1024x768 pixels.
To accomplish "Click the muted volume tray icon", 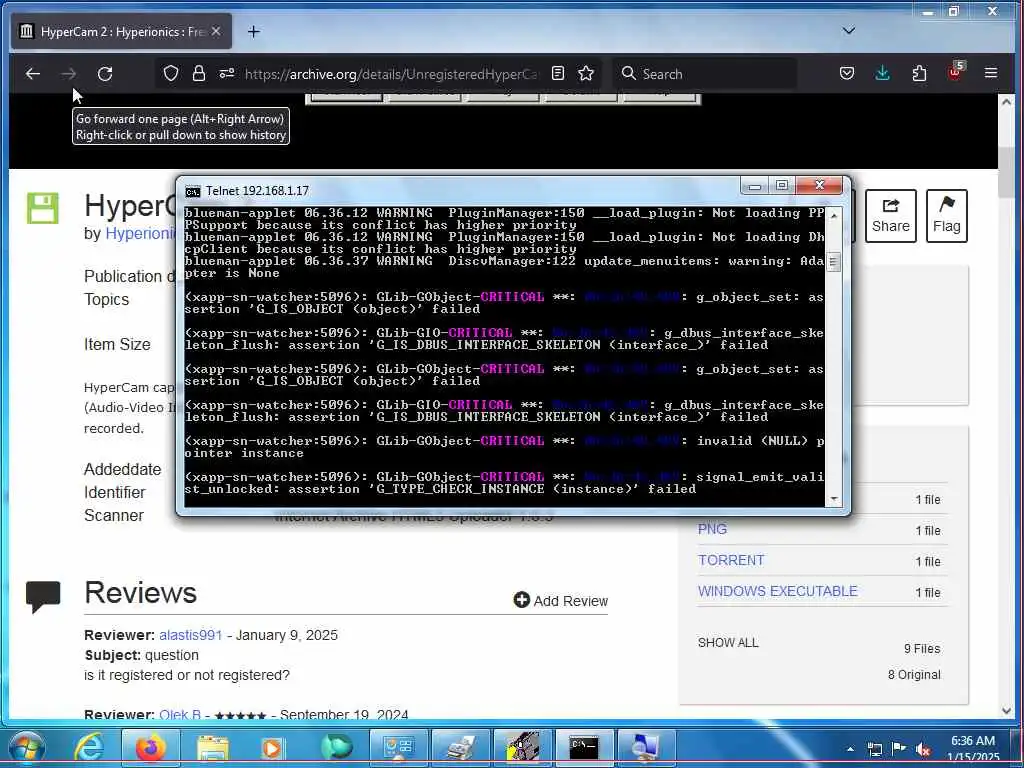I will (x=923, y=750).
